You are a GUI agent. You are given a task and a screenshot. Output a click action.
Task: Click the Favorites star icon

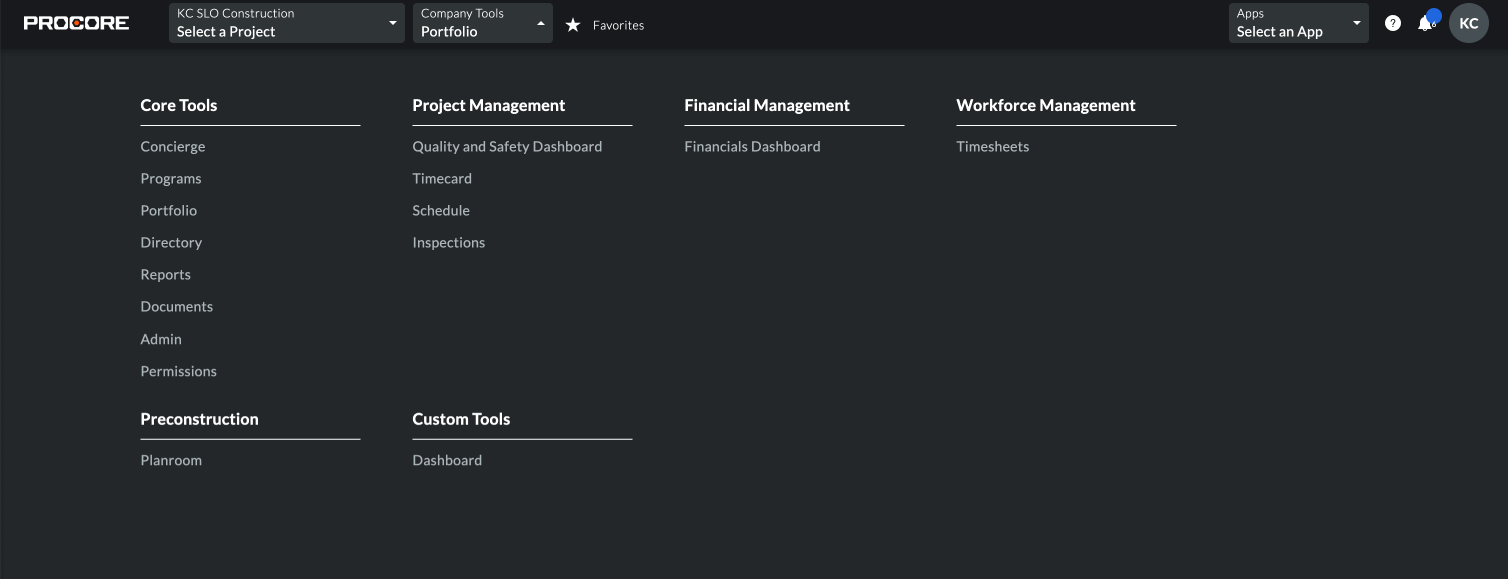click(x=572, y=25)
